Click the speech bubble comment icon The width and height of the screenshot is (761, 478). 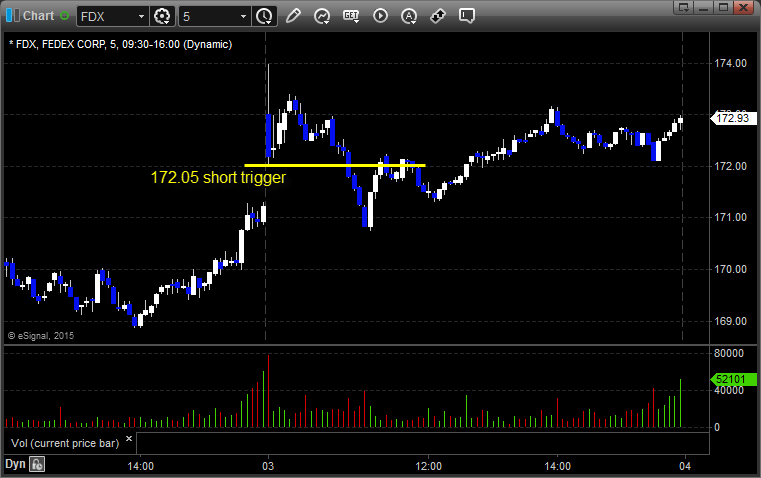pyautogui.click(x=467, y=16)
